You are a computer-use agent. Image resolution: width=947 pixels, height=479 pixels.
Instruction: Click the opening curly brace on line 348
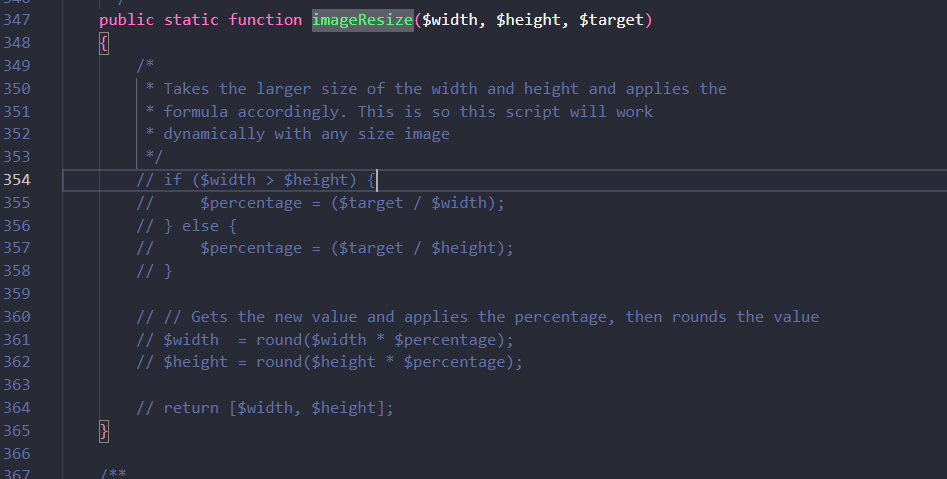click(x=104, y=43)
